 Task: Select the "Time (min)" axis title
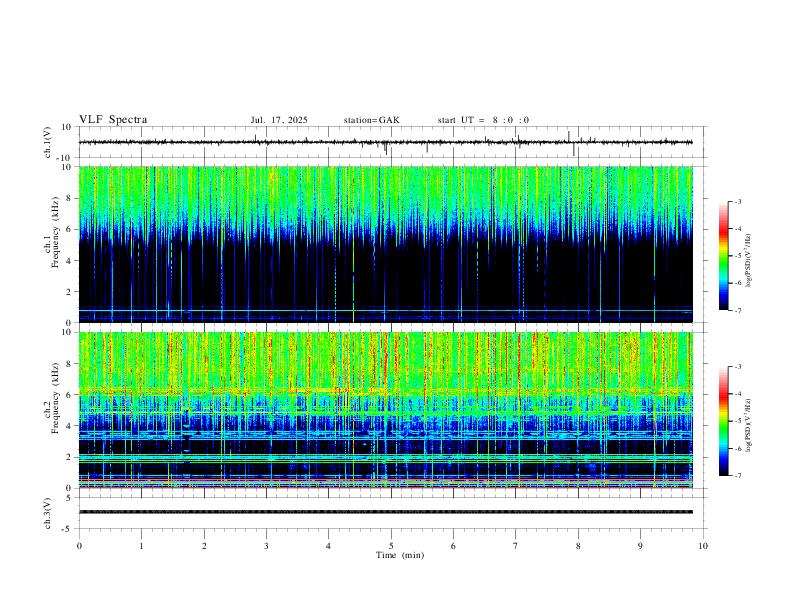click(400, 555)
